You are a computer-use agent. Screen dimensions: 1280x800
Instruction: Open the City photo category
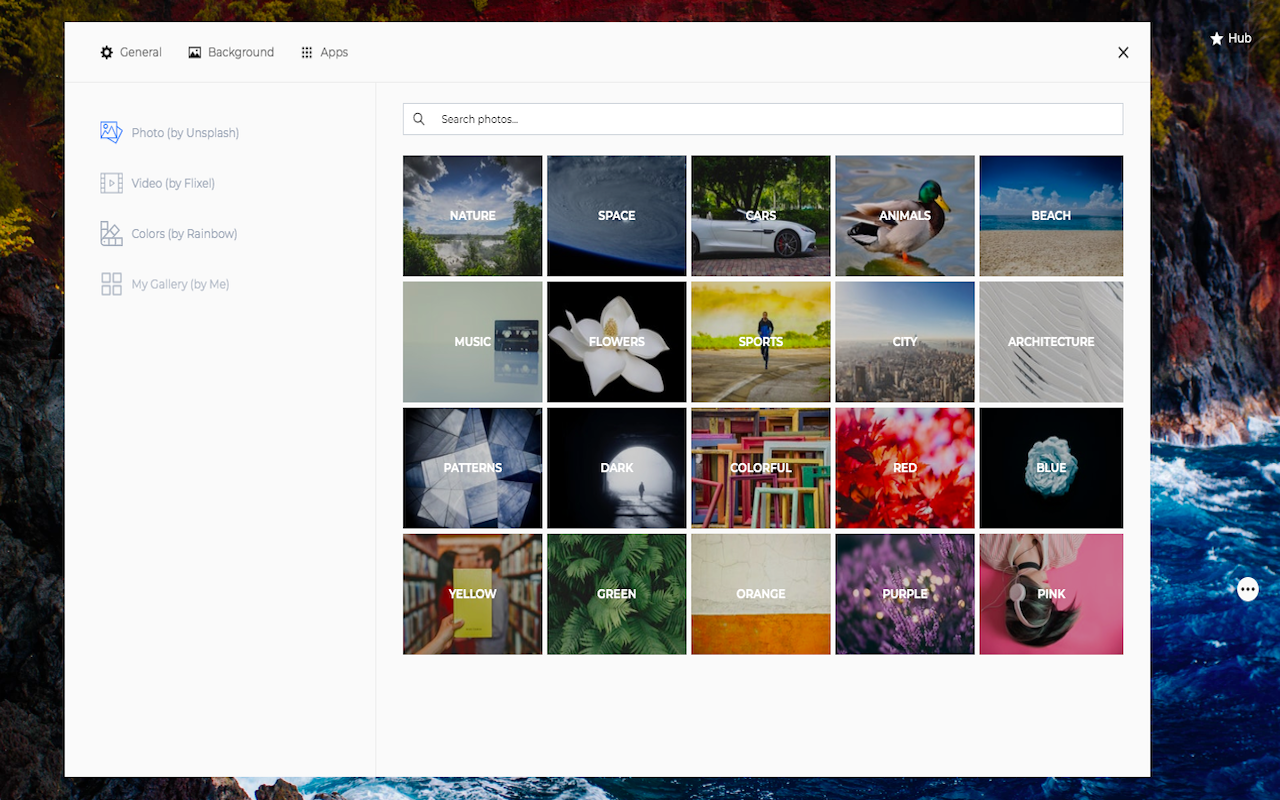tap(905, 342)
